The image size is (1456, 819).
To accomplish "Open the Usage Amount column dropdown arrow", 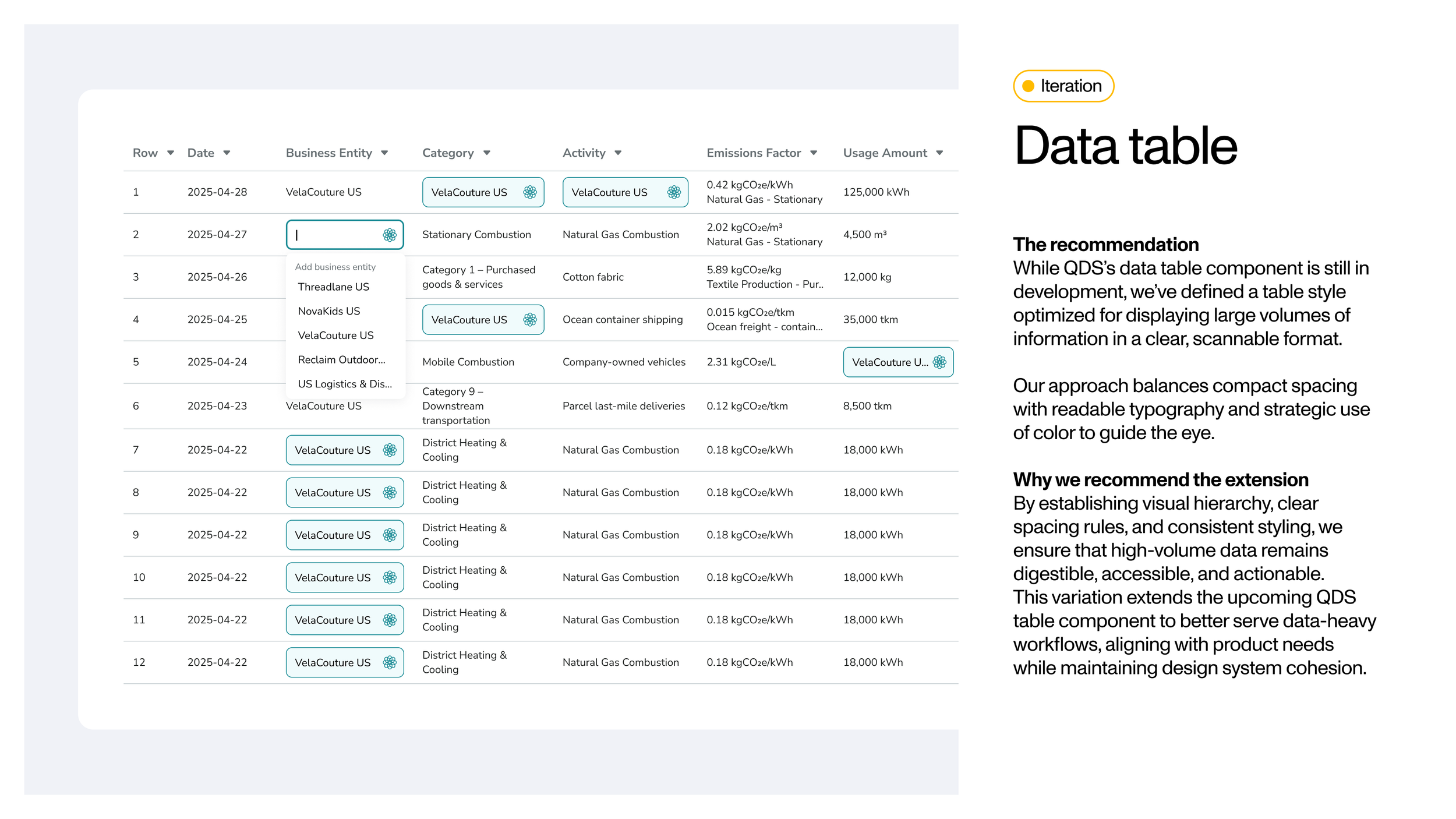I will click(x=939, y=153).
